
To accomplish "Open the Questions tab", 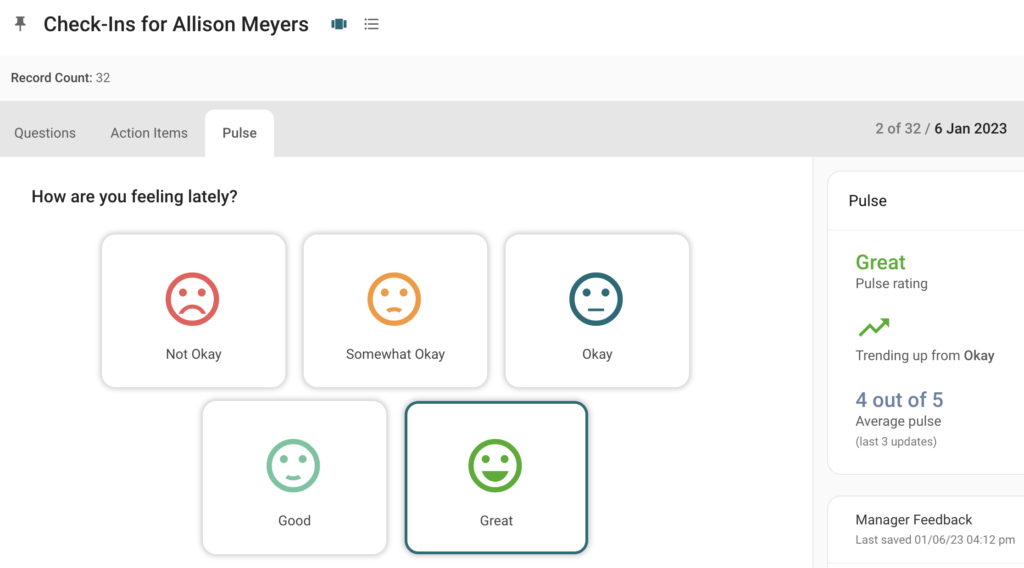I will [45, 133].
